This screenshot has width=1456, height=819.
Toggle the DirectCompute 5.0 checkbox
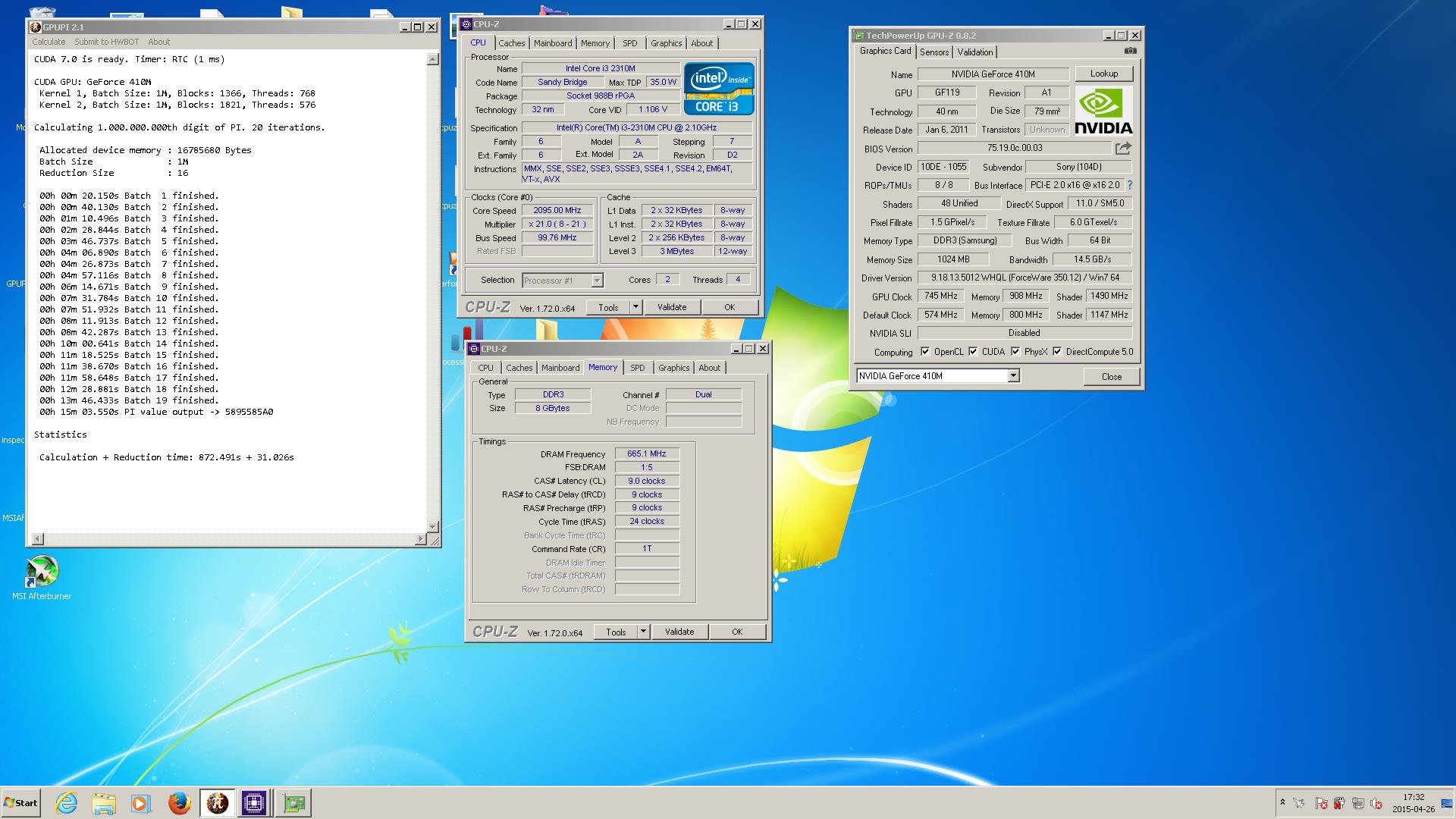coord(1057,352)
